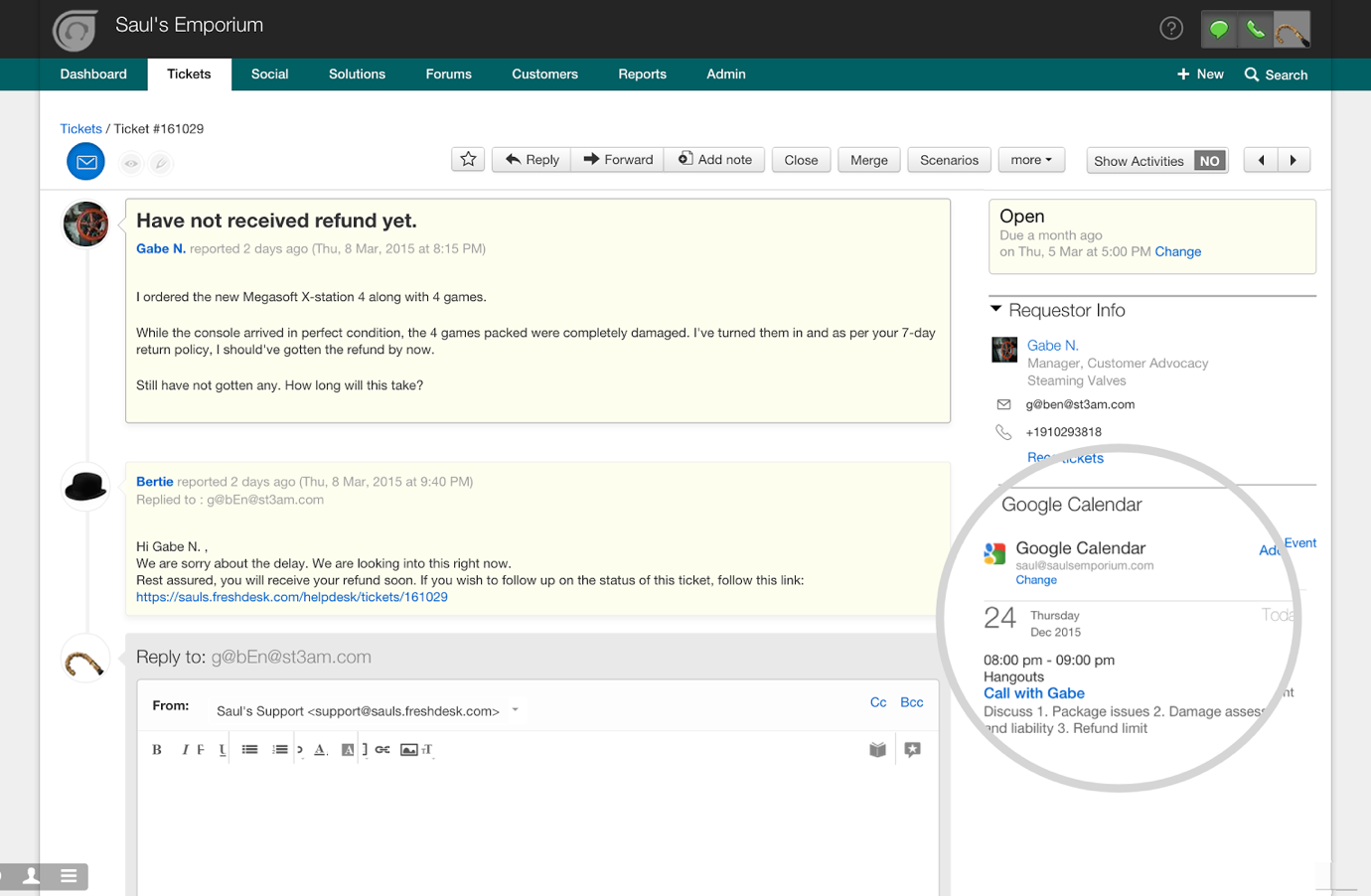This screenshot has width=1371, height=896.
Task: Change the Google Calendar account
Action: point(1036,580)
